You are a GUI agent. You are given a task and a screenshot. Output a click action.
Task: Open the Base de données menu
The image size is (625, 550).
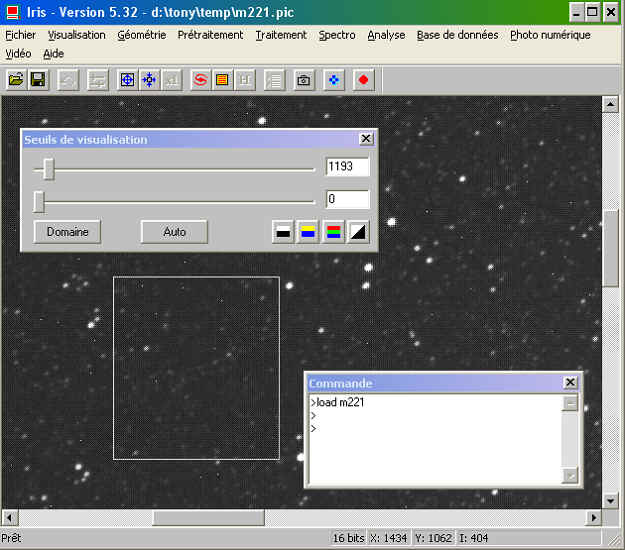point(458,35)
